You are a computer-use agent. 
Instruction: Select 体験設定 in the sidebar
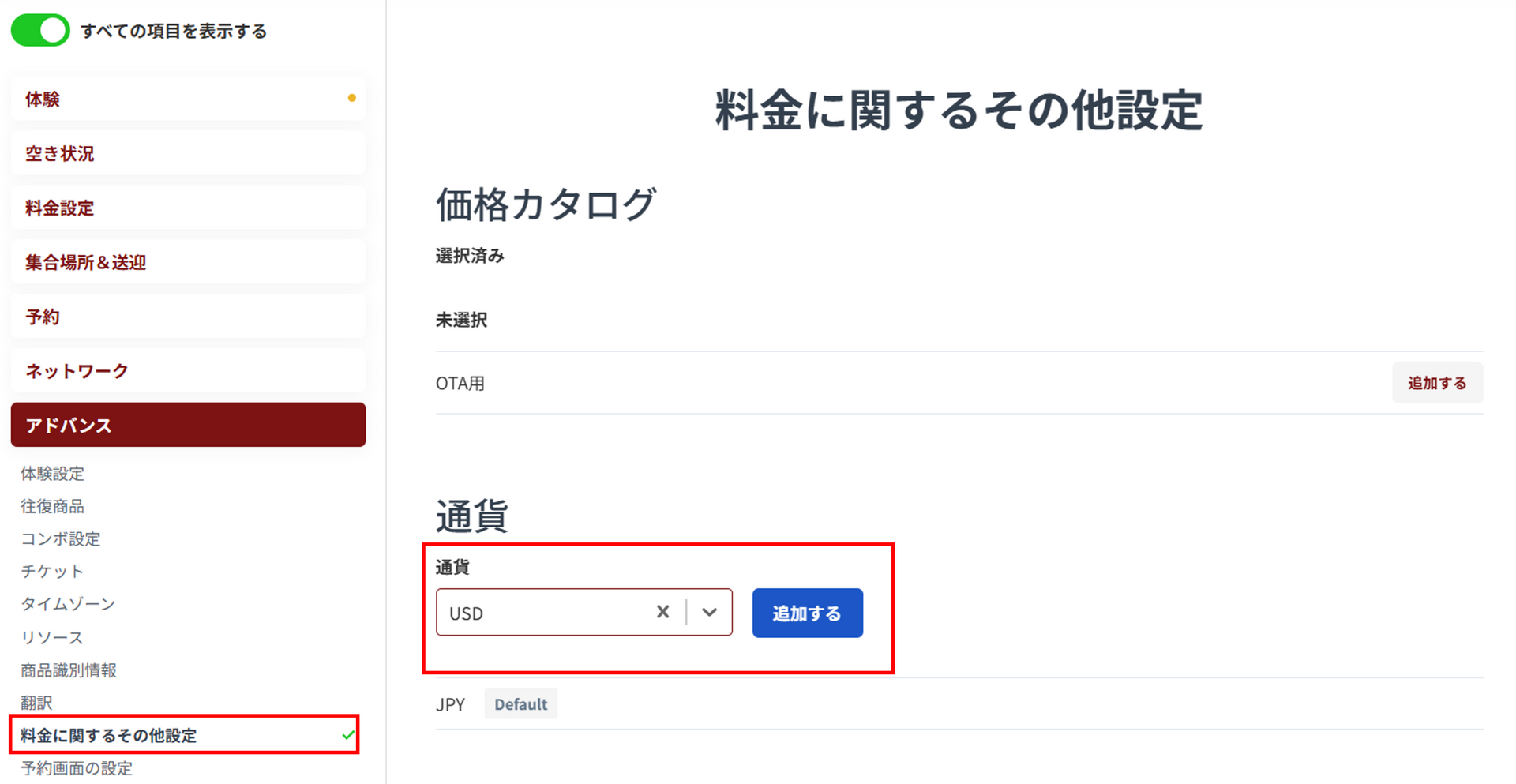(52, 473)
